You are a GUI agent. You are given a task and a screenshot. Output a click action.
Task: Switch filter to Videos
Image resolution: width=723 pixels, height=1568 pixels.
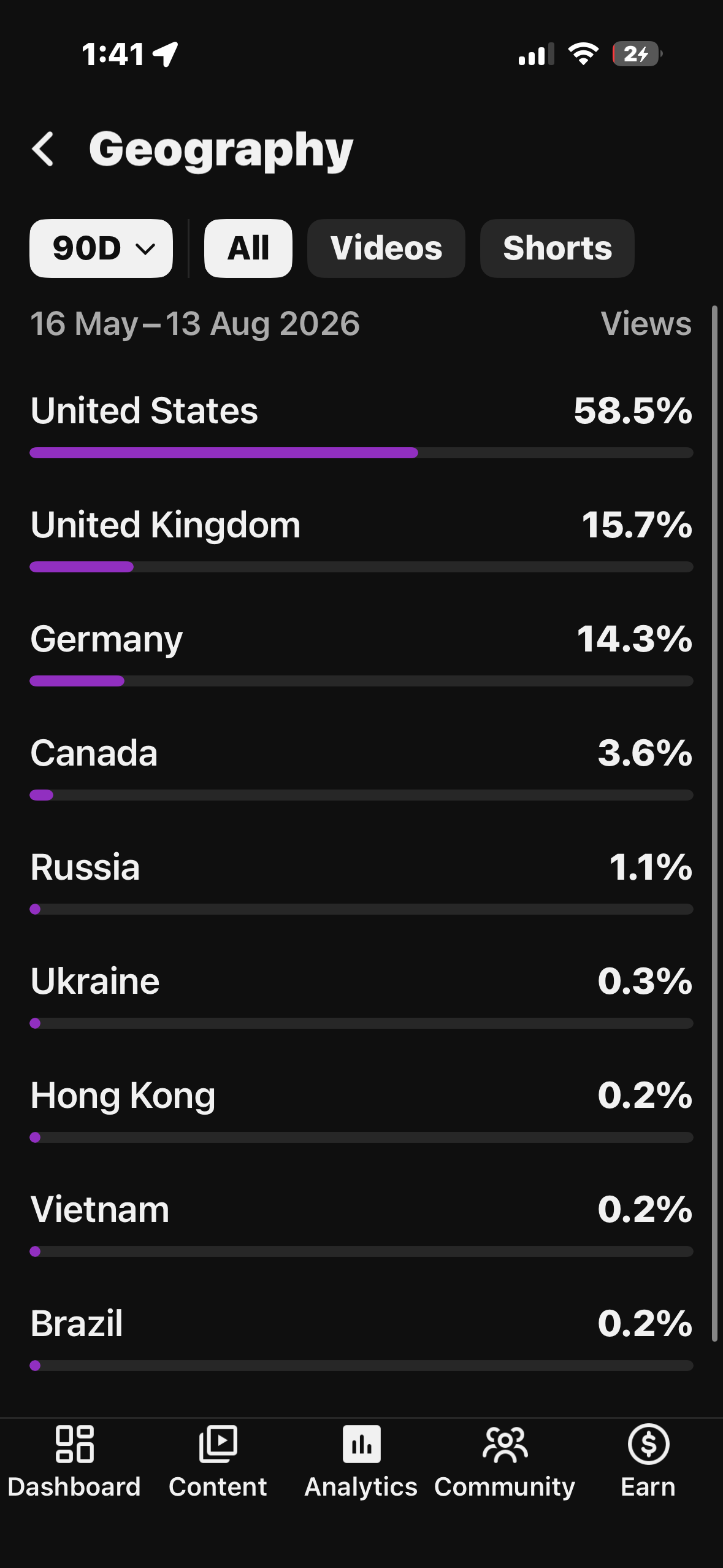point(386,248)
